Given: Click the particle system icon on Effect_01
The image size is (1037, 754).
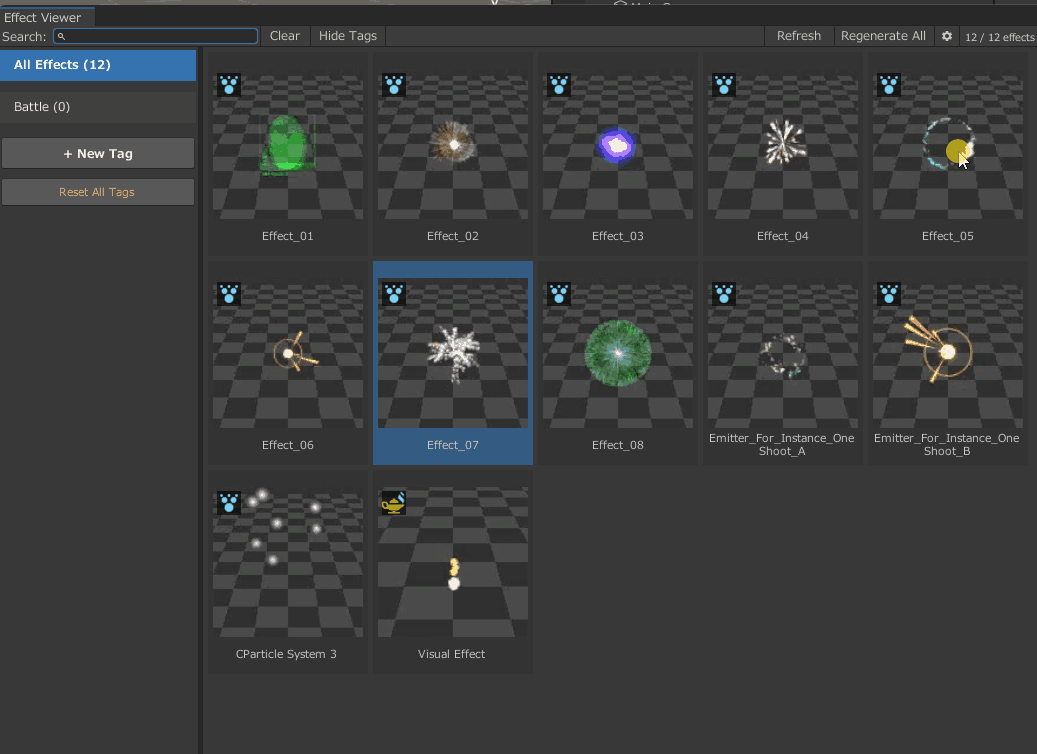Looking at the screenshot, I should (229, 85).
